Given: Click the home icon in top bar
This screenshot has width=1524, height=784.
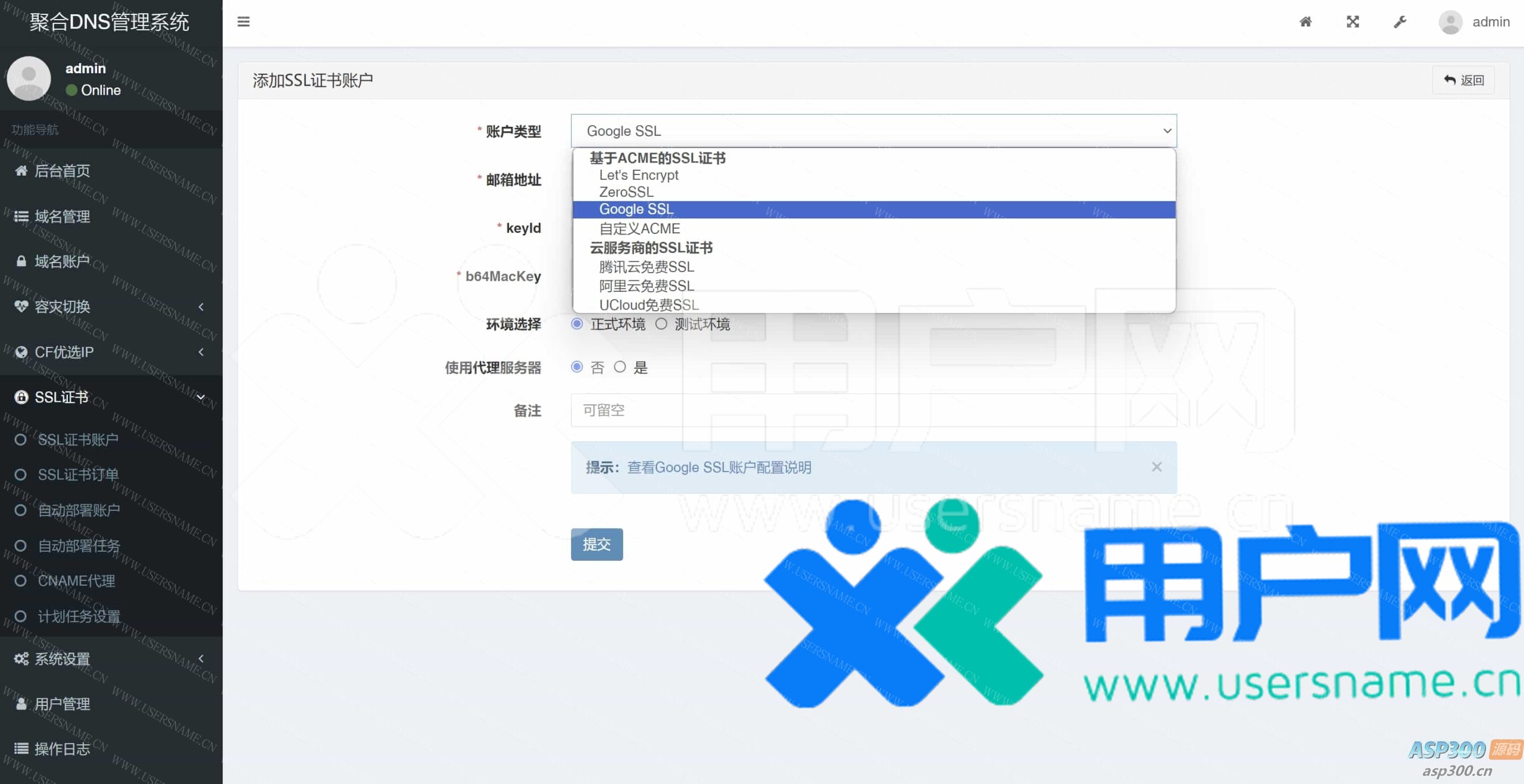Looking at the screenshot, I should (1305, 22).
